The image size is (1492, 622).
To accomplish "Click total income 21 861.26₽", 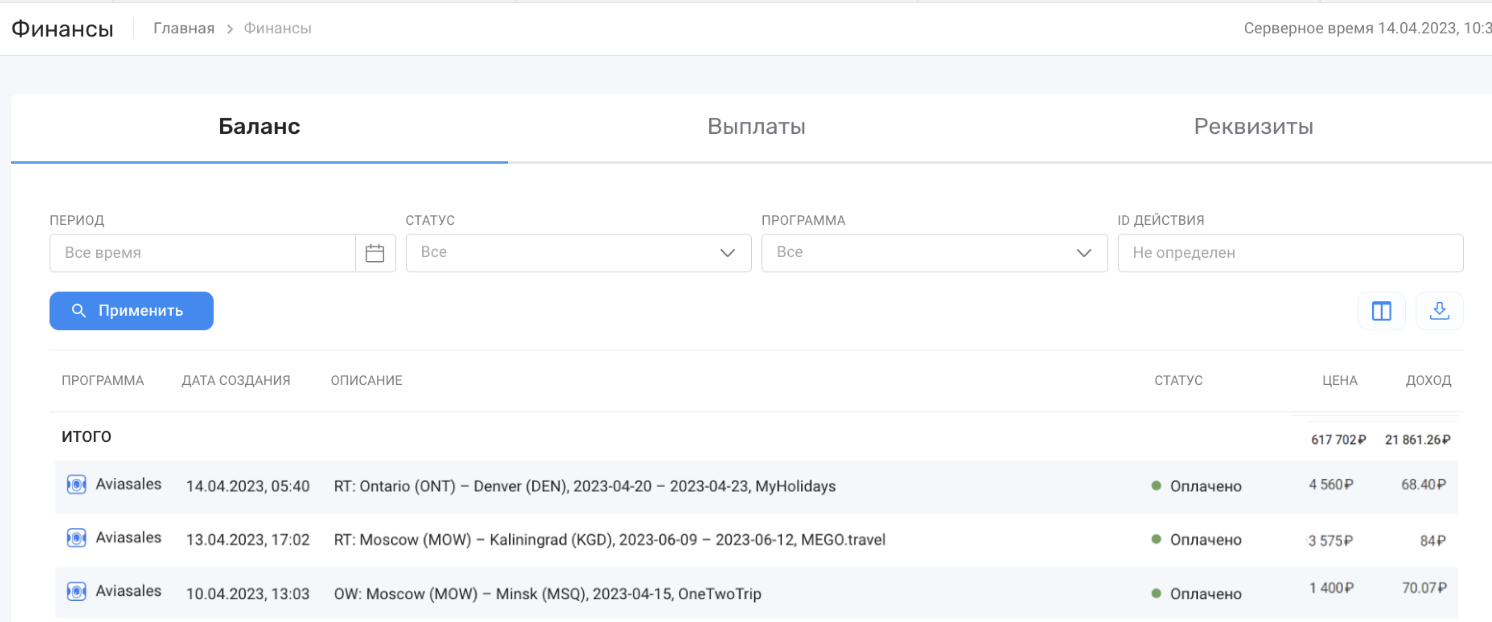I will (x=1418, y=439).
